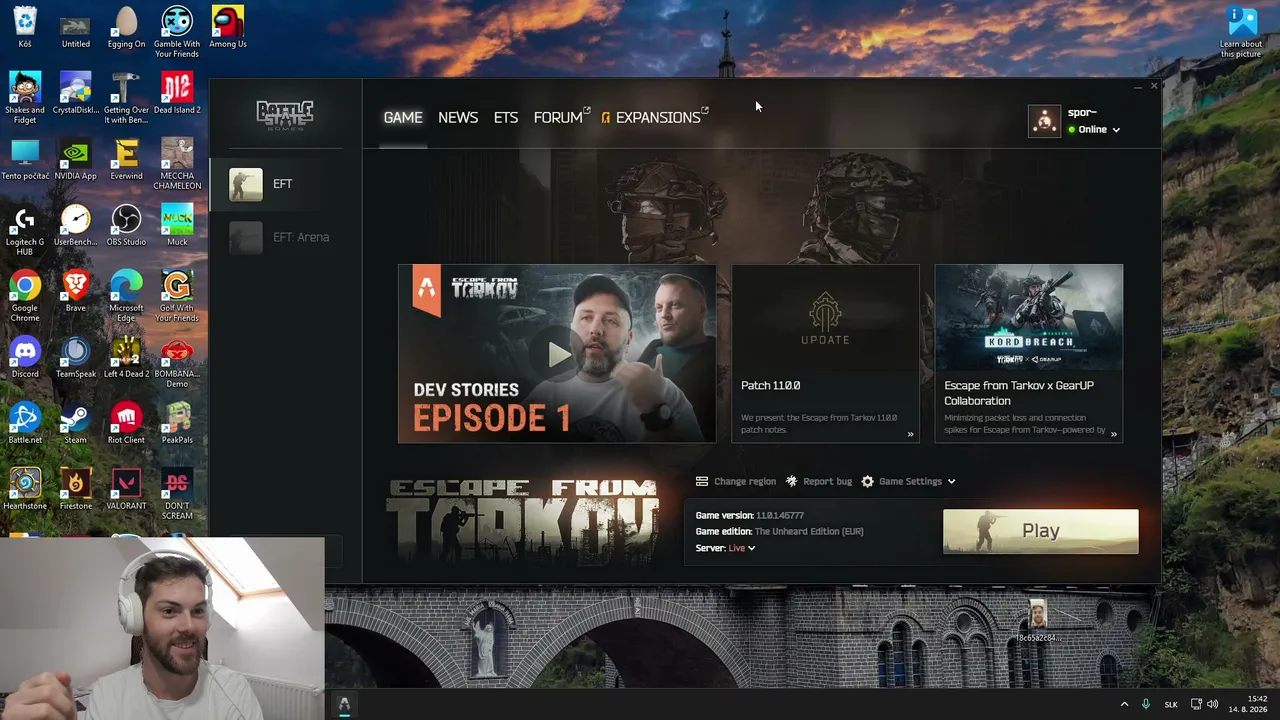Open the NVIDIA App shortcut

(76, 160)
